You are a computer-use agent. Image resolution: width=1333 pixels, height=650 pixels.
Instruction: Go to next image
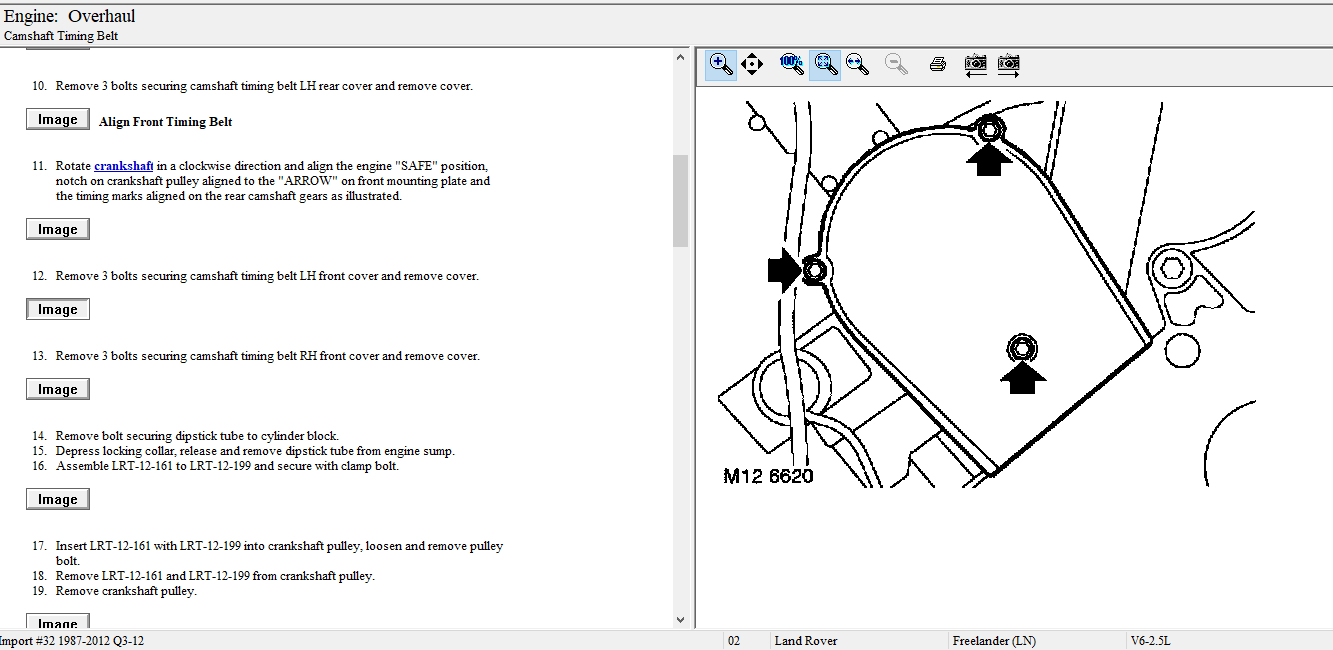pos(1008,65)
